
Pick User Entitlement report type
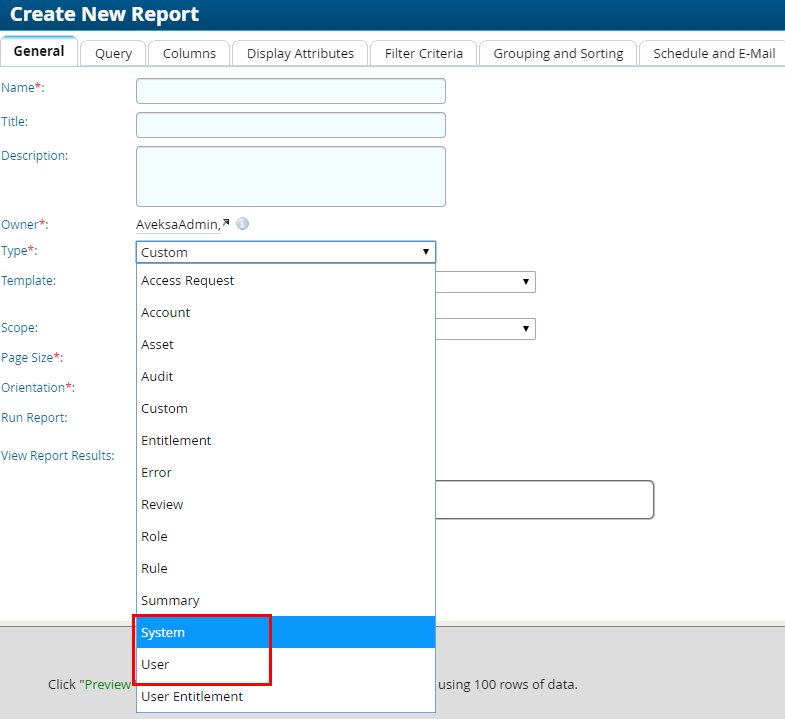tap(192, 696)
